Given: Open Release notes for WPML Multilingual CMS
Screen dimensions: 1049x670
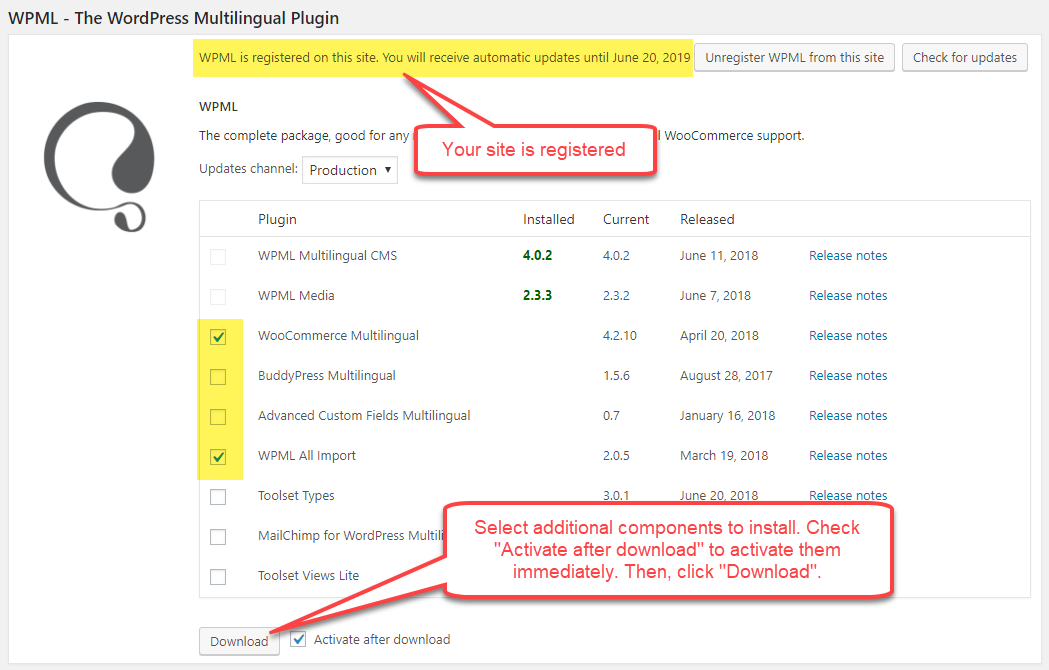Looking at the screenshot, I should pyautogui.click(x=848, y=256).
